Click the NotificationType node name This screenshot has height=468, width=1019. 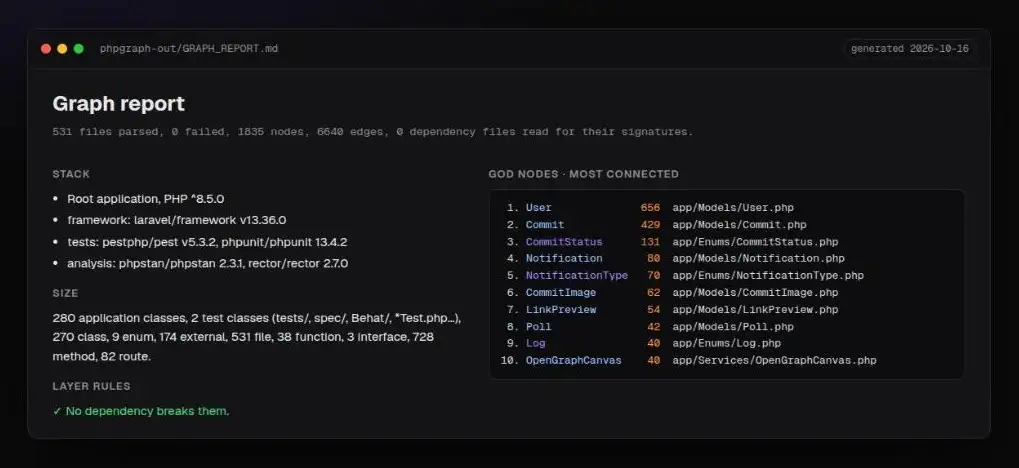576,276
